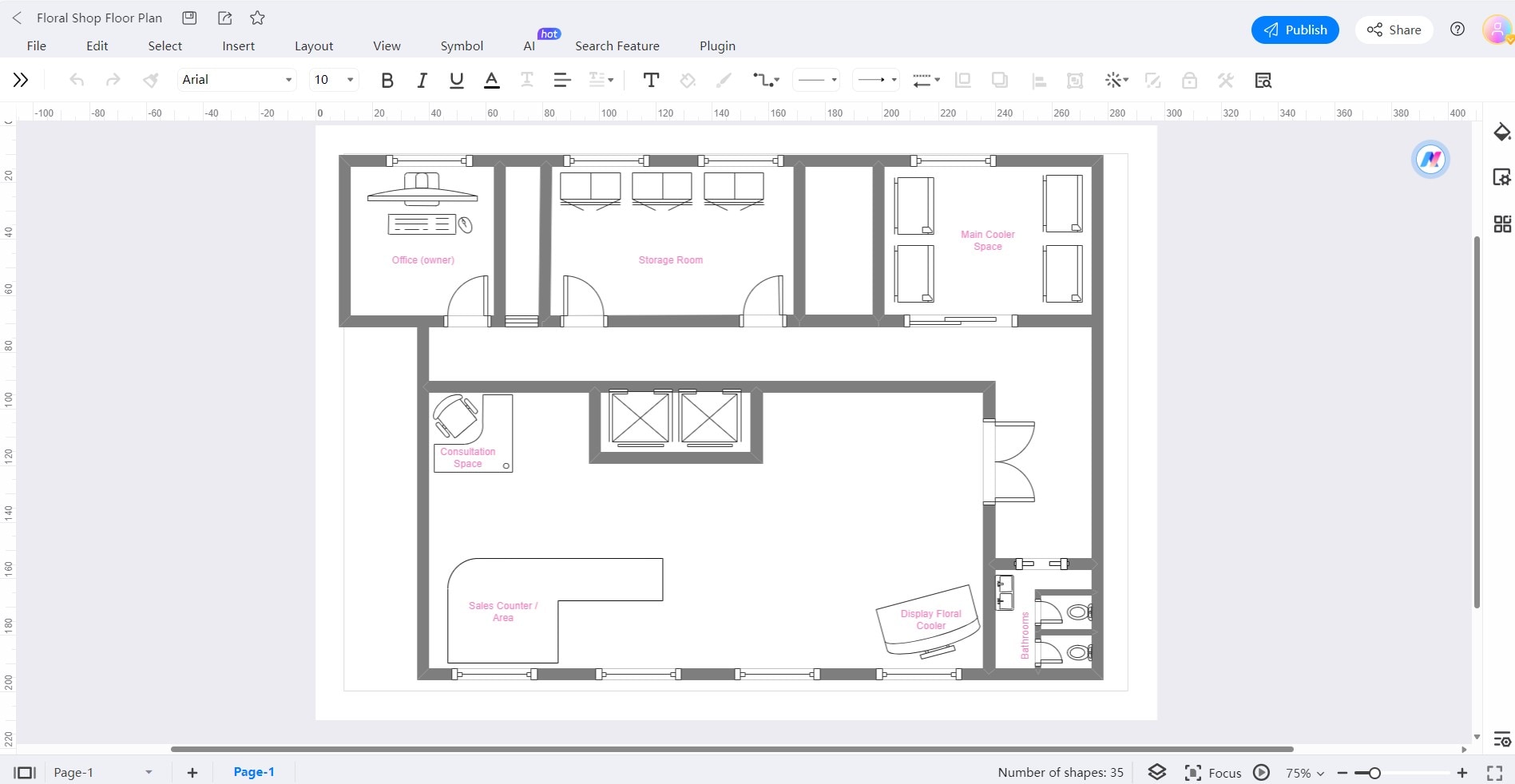1515x784 pixels.
Task: Open the outline settings icon at bottom right
Action: point(1502,738)
